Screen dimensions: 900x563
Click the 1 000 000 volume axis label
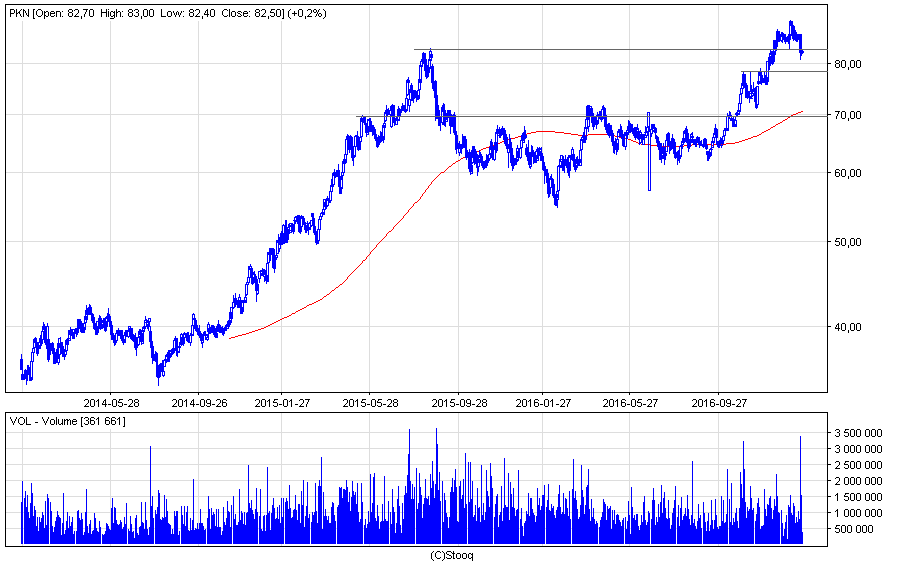coord(858,513)
